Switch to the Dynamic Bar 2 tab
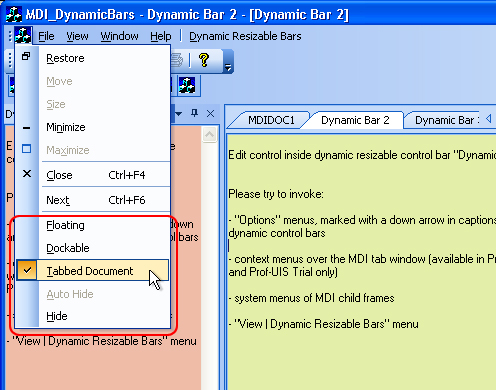The height and width of the screenshot is (390, 496). 355,120
